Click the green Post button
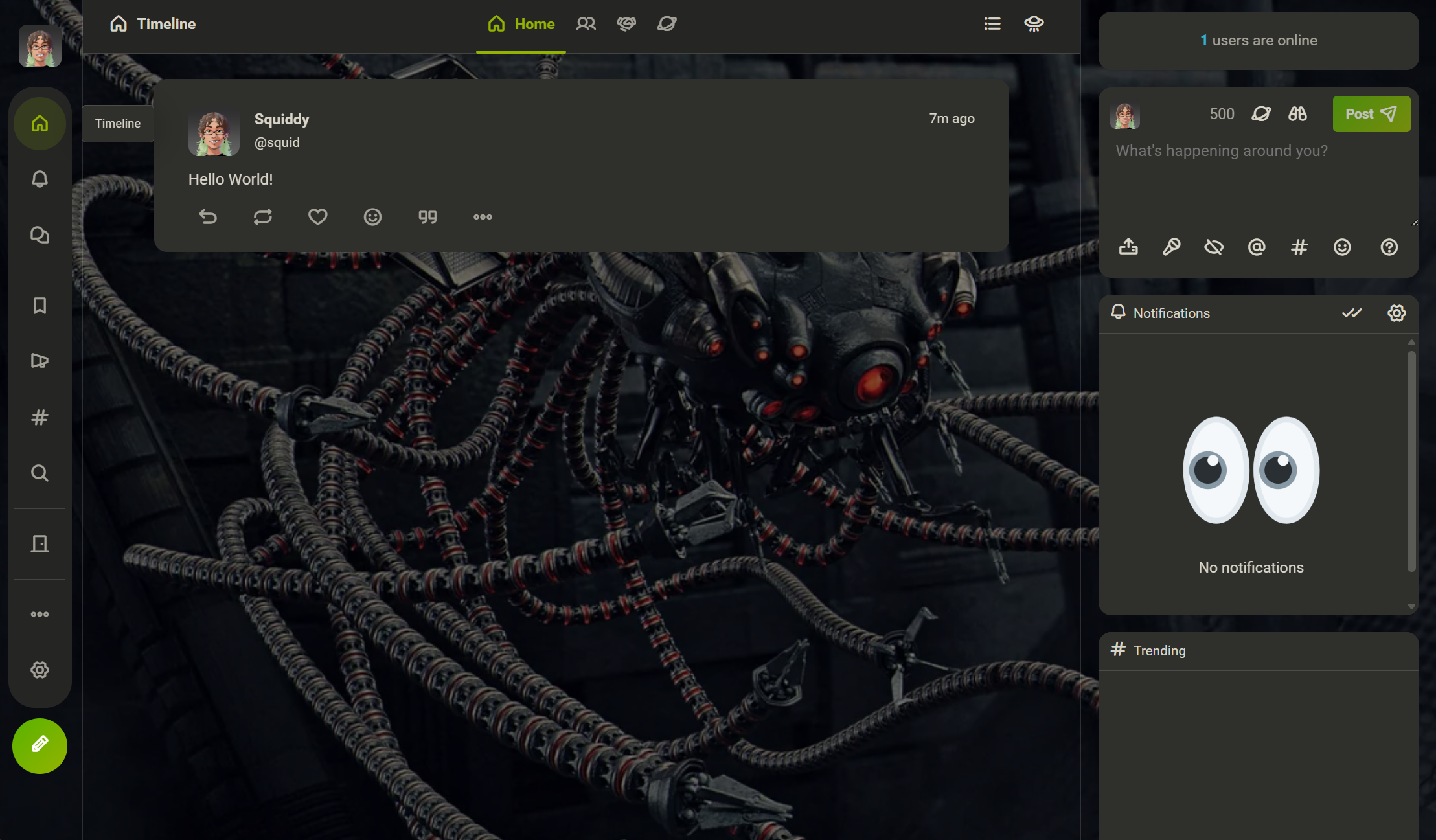The height and width of the screenshot is (840, 1436). (1371, 114)
